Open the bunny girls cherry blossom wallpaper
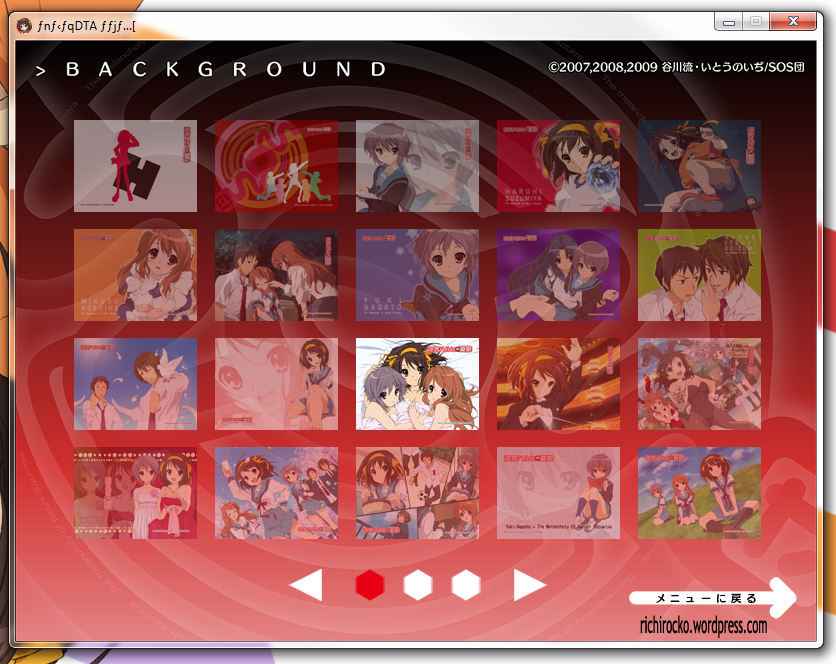Image resolution: width=836 pixels, height=664 pixels. pos(700,384)
